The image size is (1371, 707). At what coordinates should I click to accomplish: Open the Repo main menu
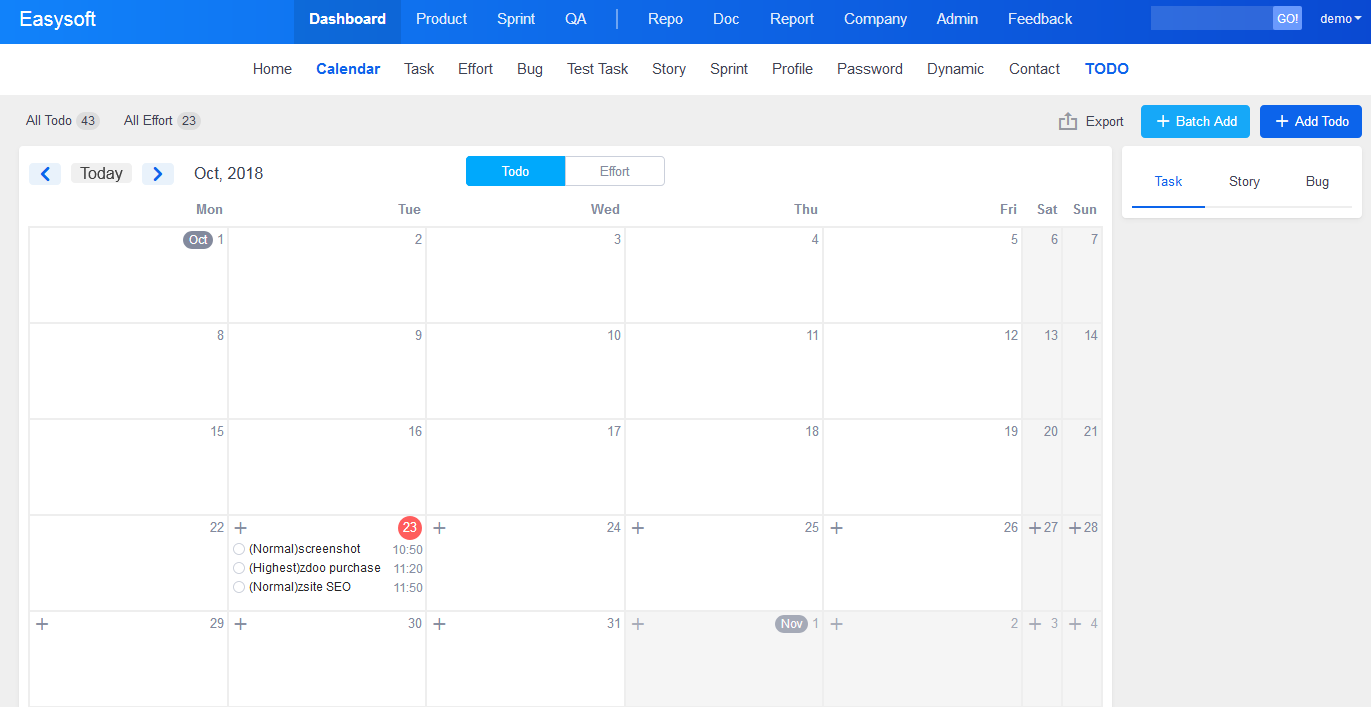click(665, 19)
